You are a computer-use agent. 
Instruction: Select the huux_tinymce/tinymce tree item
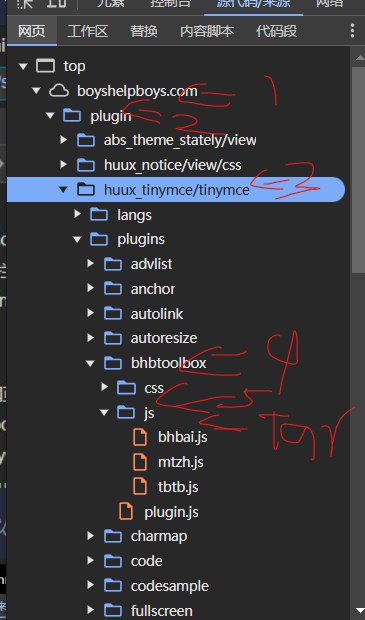[176, 190]
